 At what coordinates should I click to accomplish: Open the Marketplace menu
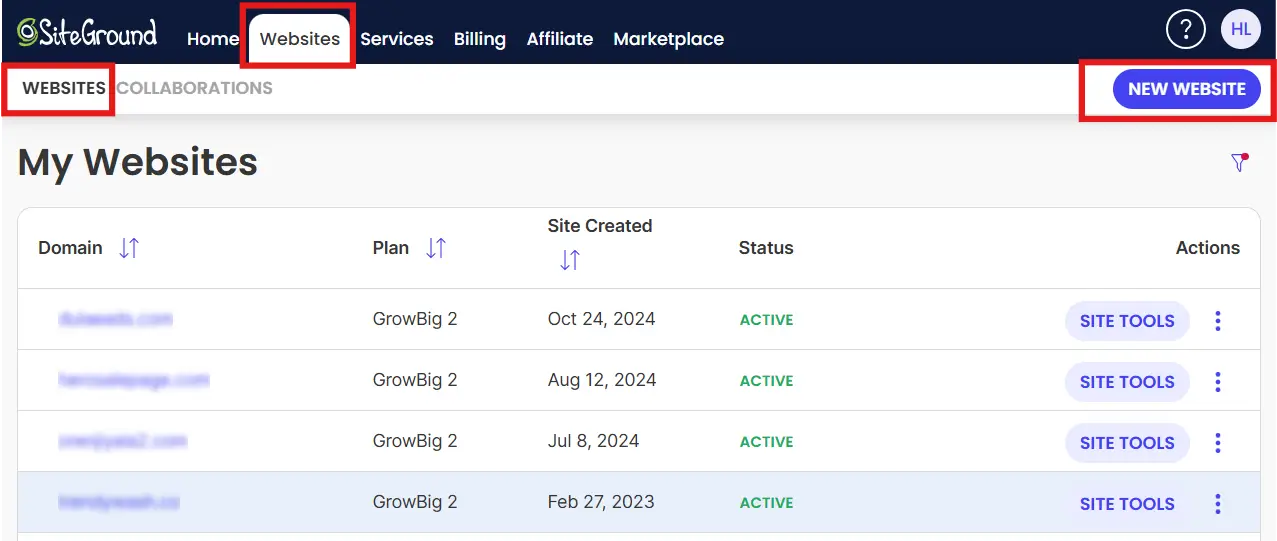669,39
